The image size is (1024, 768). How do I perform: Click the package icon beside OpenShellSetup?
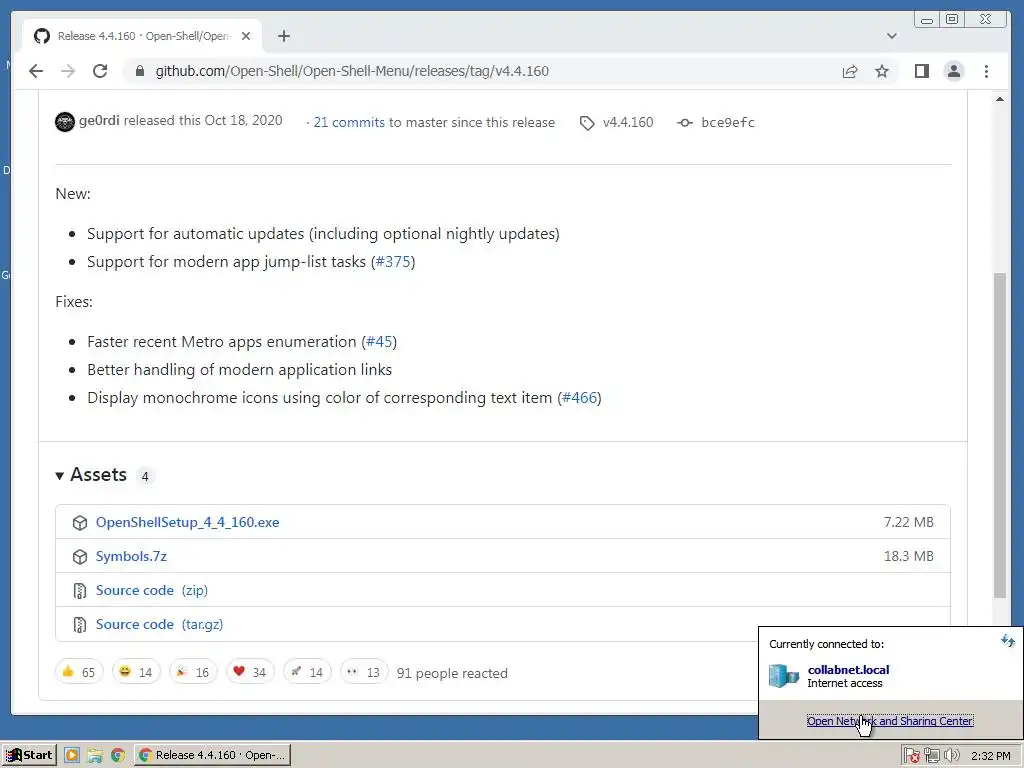(x=80, y=523)
